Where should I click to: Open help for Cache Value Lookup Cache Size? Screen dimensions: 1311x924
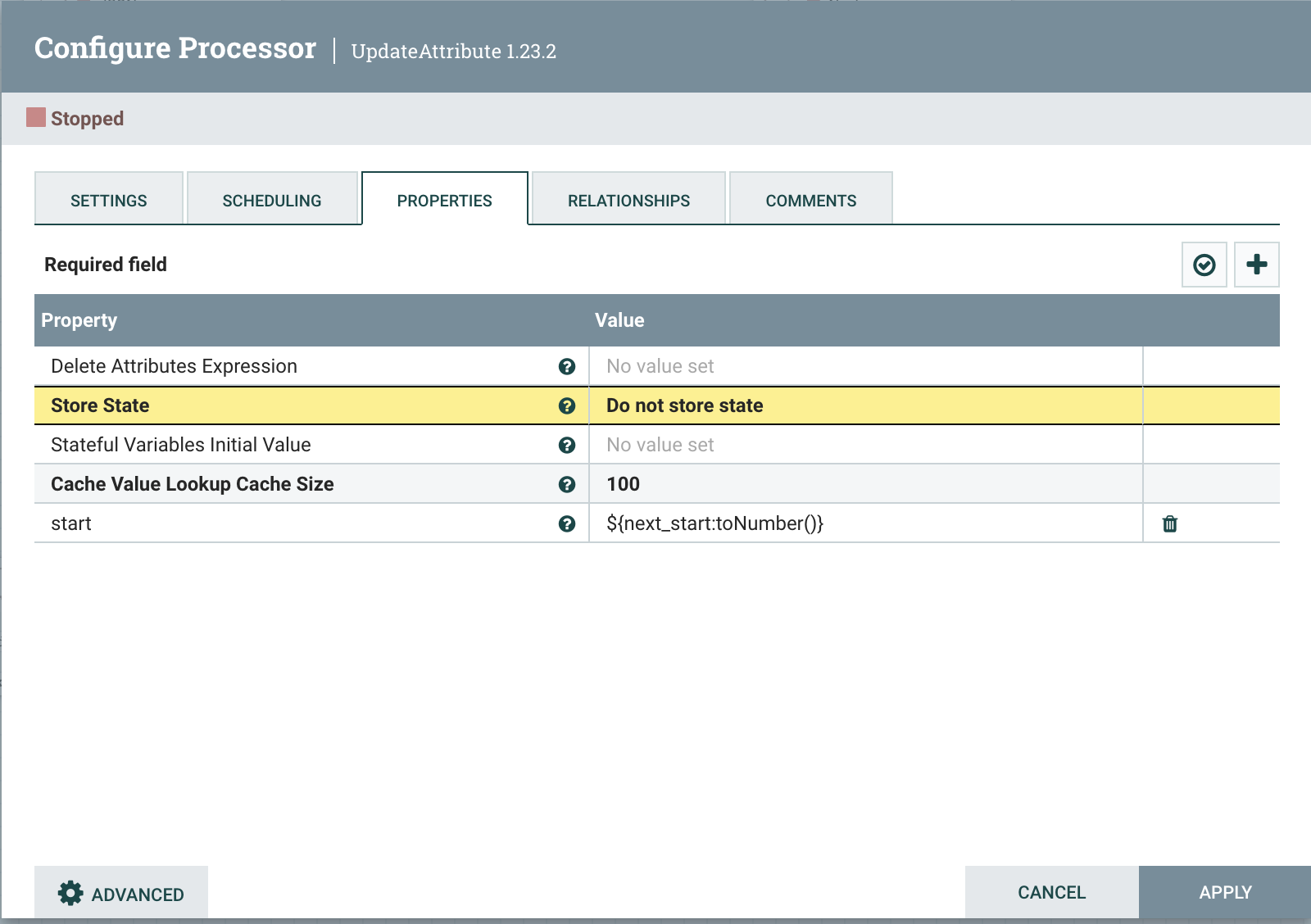[568, 484]
